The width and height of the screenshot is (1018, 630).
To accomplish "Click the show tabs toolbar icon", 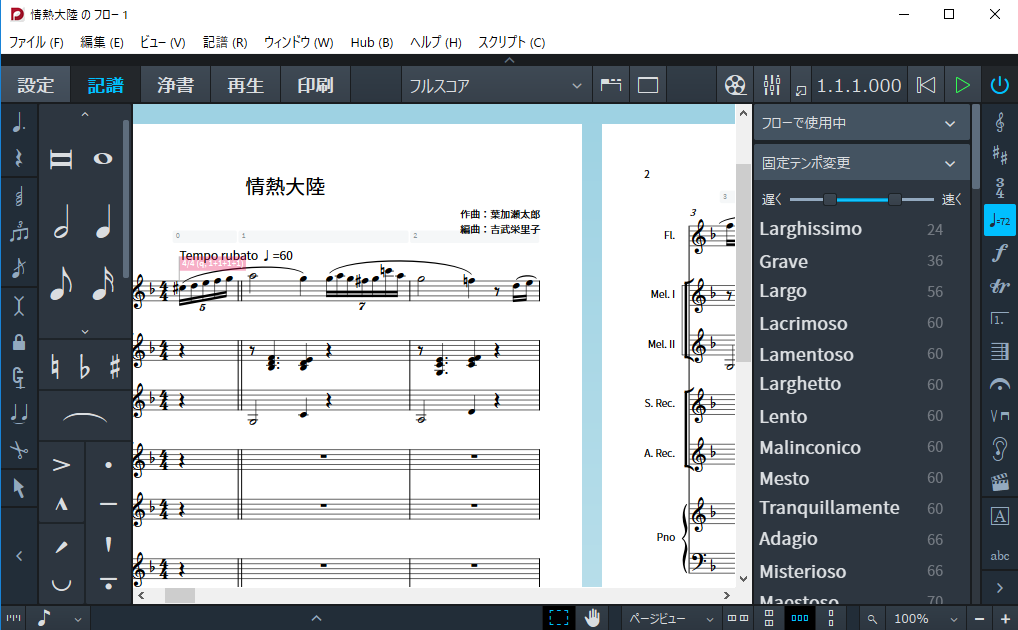I will pos(610,85).
